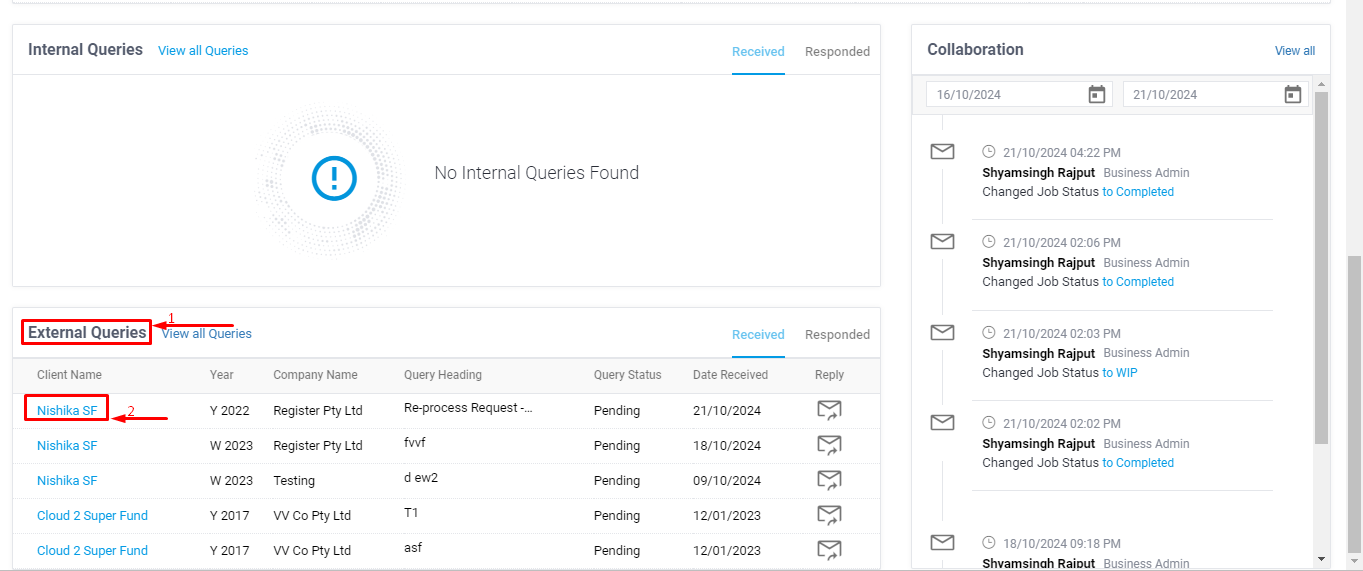This screenshot has width=1363, height=571.
Task: Switch to Responded tab in External Queries
Action: 837,334
